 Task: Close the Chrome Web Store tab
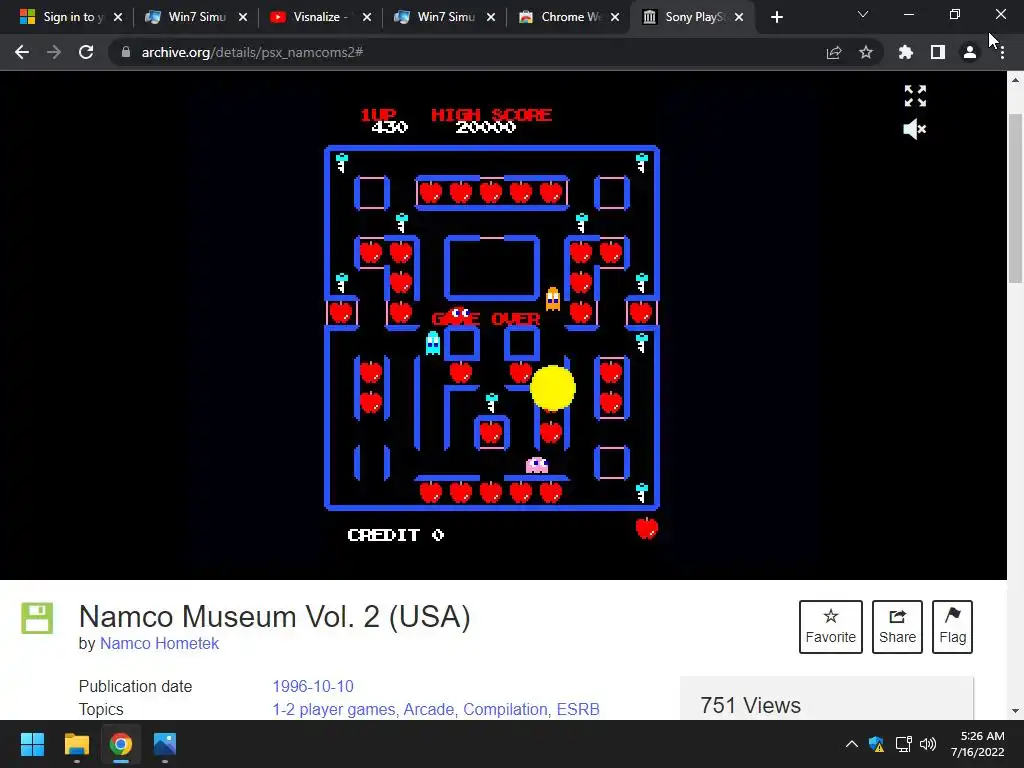point(615,17)
